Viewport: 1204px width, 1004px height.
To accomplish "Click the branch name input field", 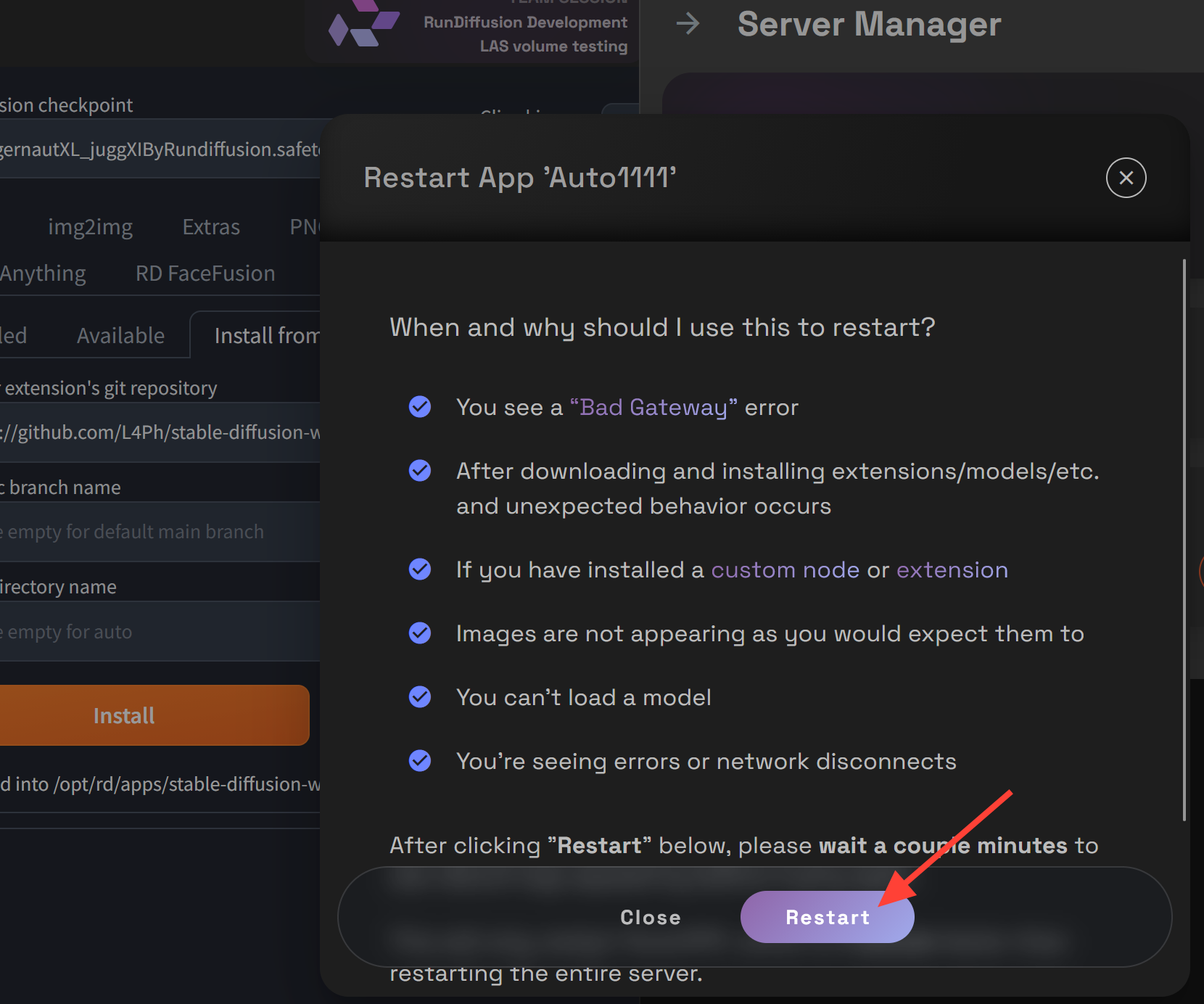I will coord(160,532).
